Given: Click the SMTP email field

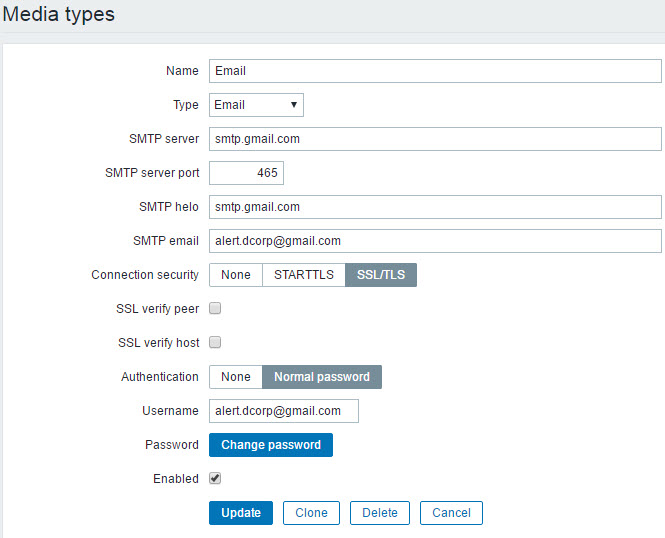Looking at the screenshot, I should pyautogui.click(x=435, y=241).
